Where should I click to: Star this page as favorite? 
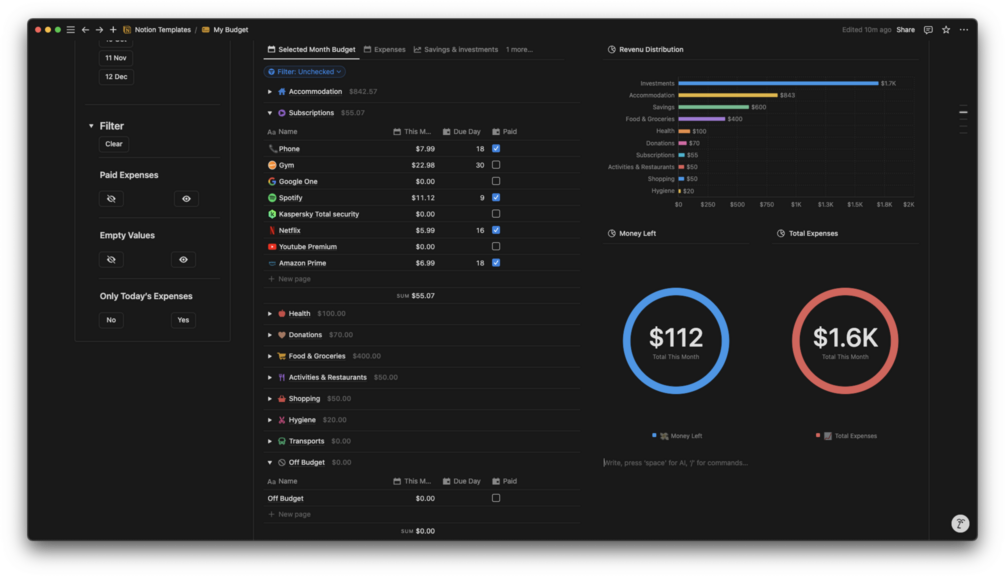tap(946, 29)
